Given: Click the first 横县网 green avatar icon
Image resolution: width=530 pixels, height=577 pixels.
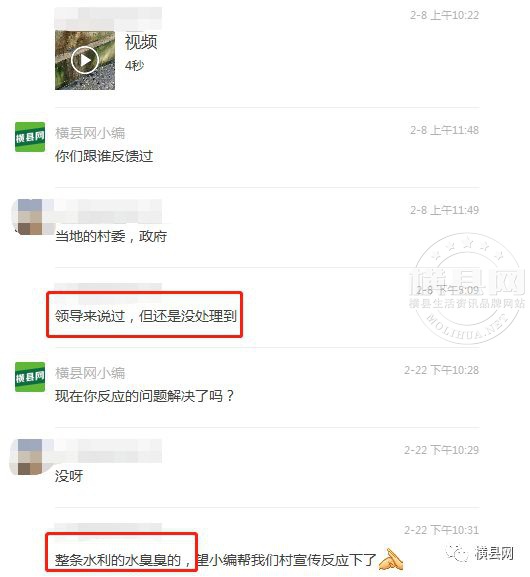Looking at the screenshot, I should pyautogui.click(x=30, y=137).
